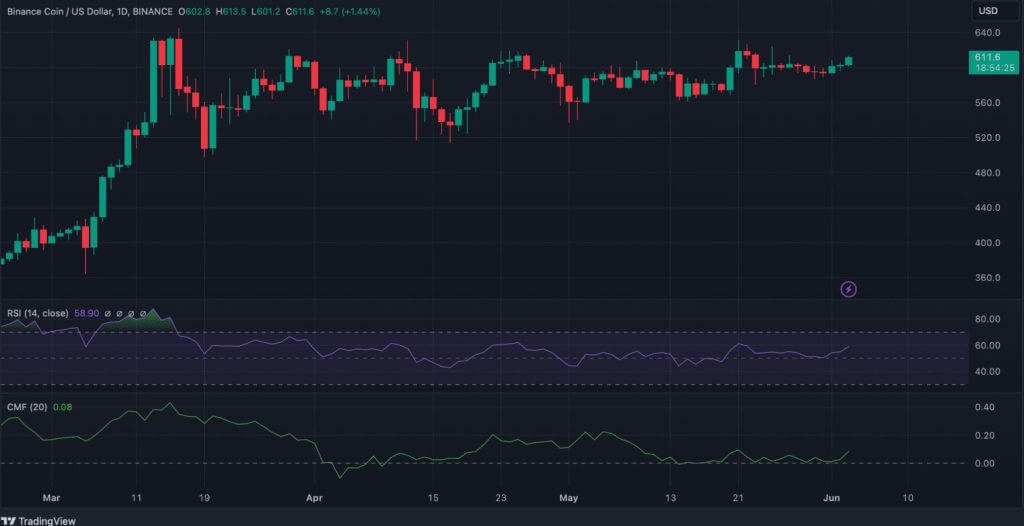
Task: Select the RSI (14, close) indicator label
Action: [x=37, y=314]
